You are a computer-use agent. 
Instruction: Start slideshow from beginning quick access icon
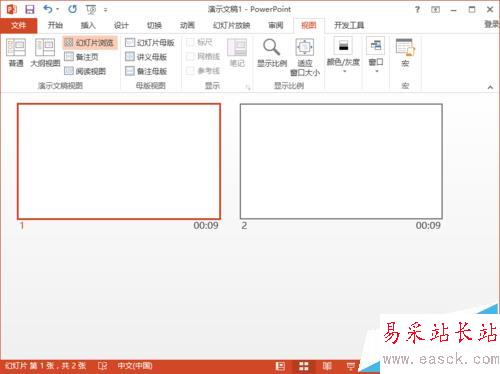[91, 10]
